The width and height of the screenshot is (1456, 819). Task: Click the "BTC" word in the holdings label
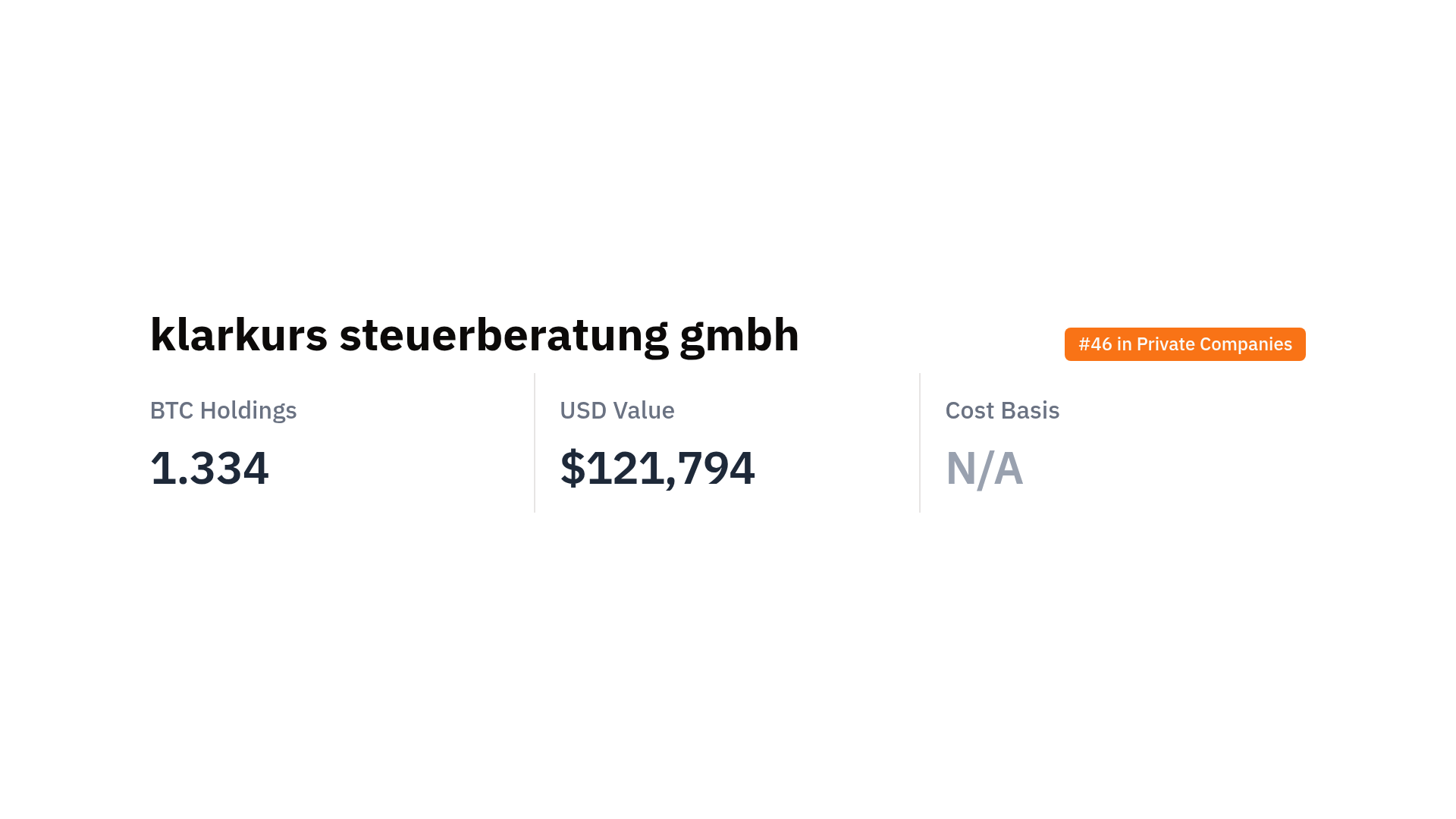171,410
